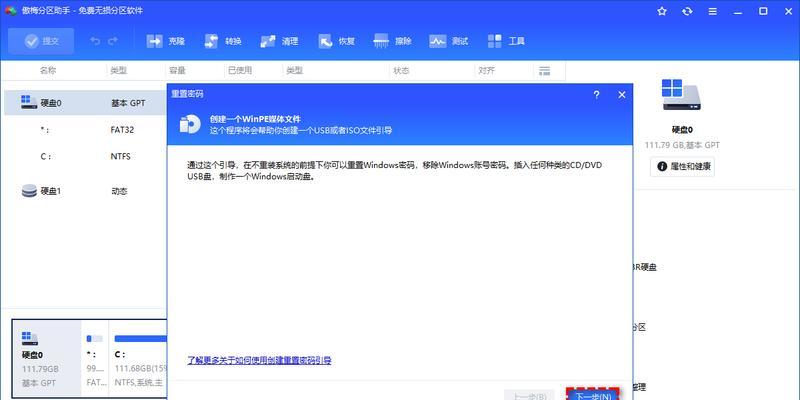Click the 提交 commit button

(x=41, y=41)
